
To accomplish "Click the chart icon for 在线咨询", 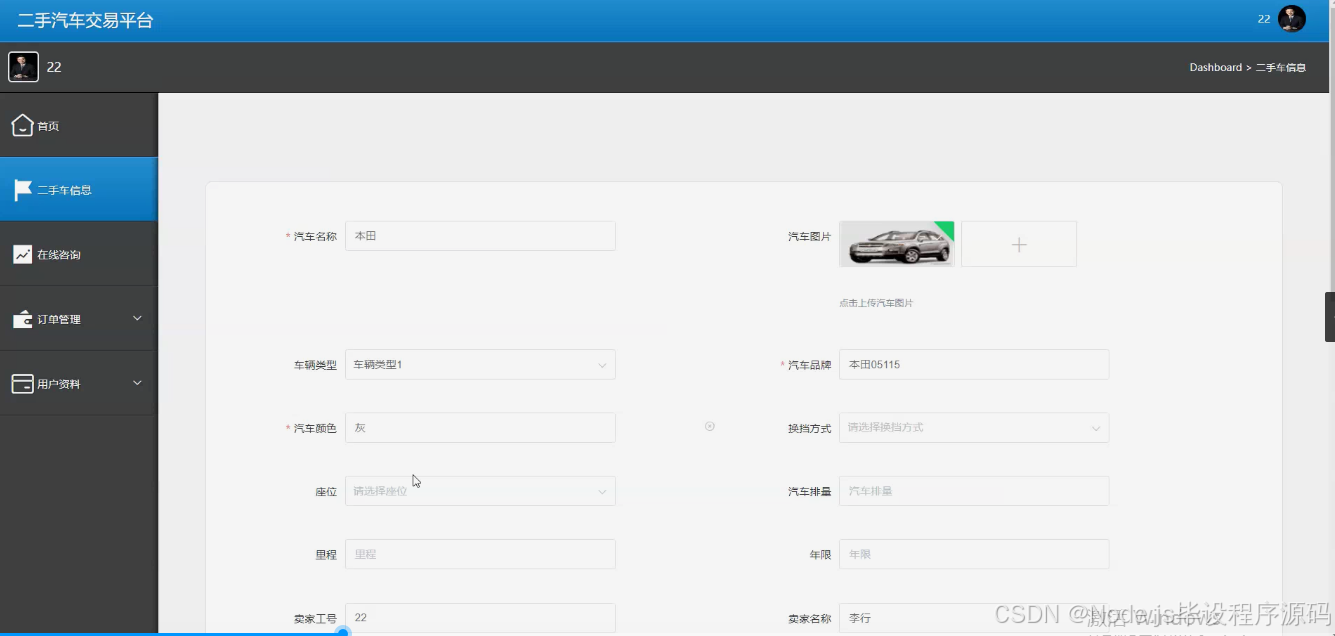I will pos(22,255).
